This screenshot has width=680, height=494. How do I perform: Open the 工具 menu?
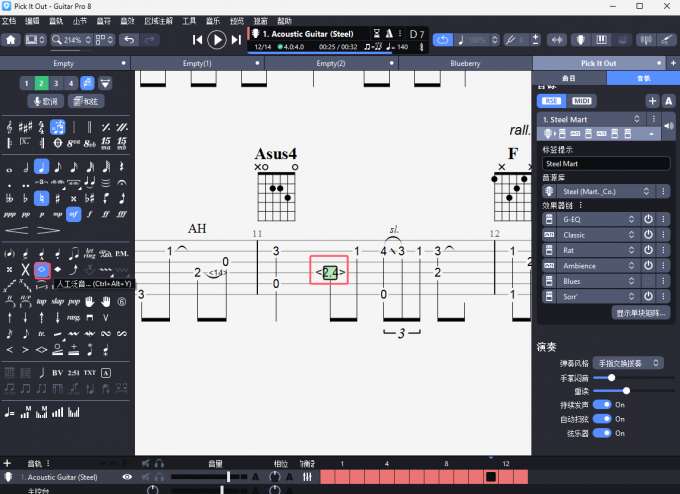tap(189, 20)
